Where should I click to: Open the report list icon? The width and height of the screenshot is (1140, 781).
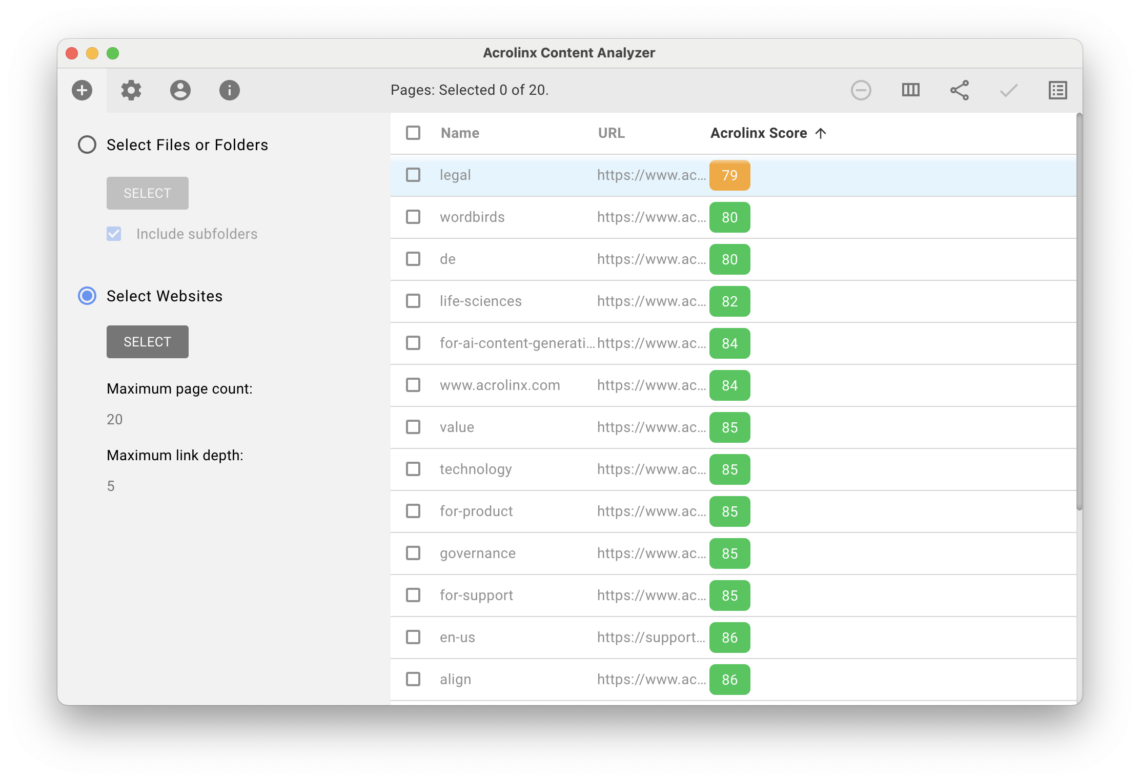coord(1058,90)
